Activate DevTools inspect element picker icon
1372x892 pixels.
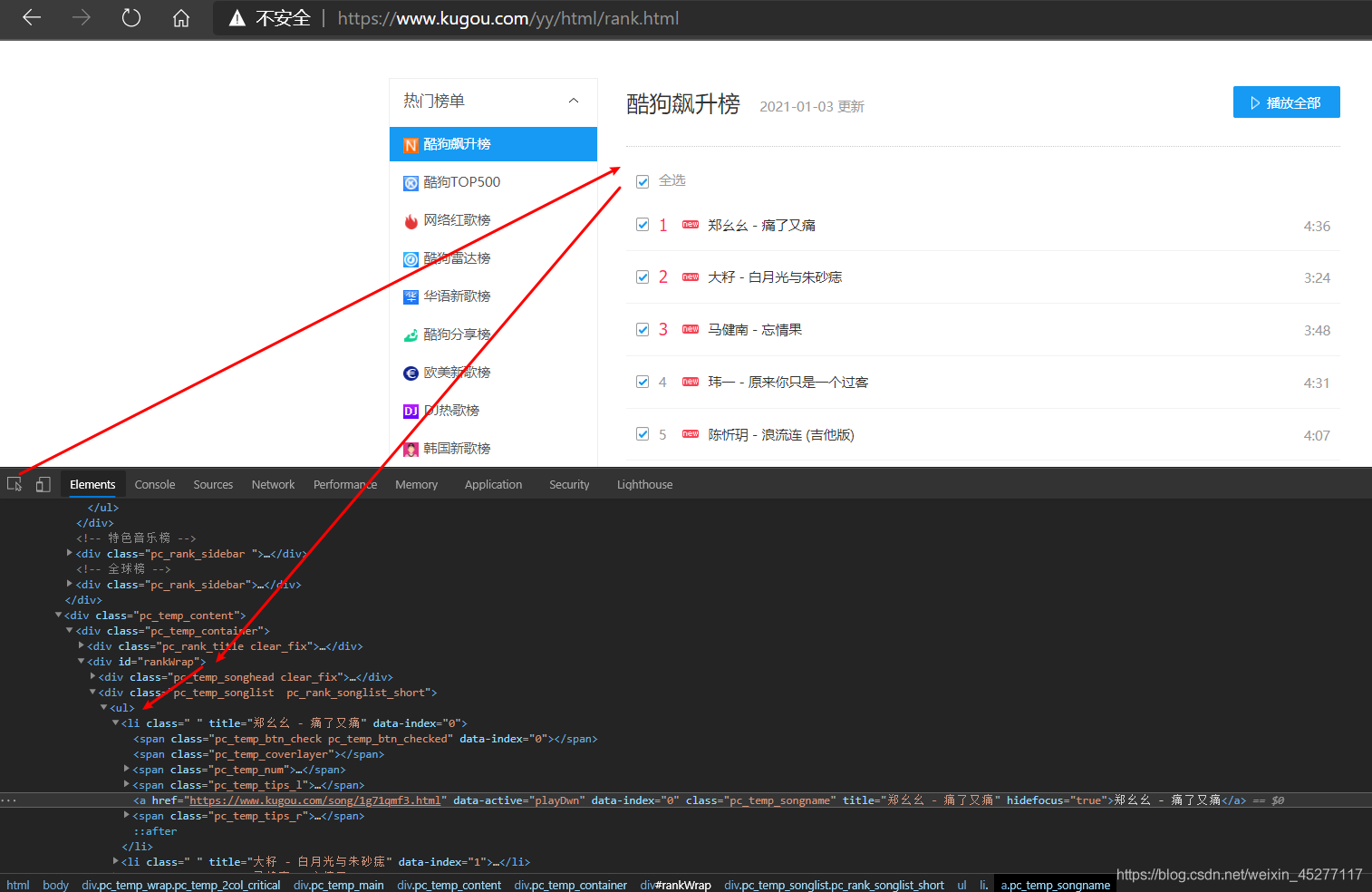pyautogui.click(x=14, y=484)
